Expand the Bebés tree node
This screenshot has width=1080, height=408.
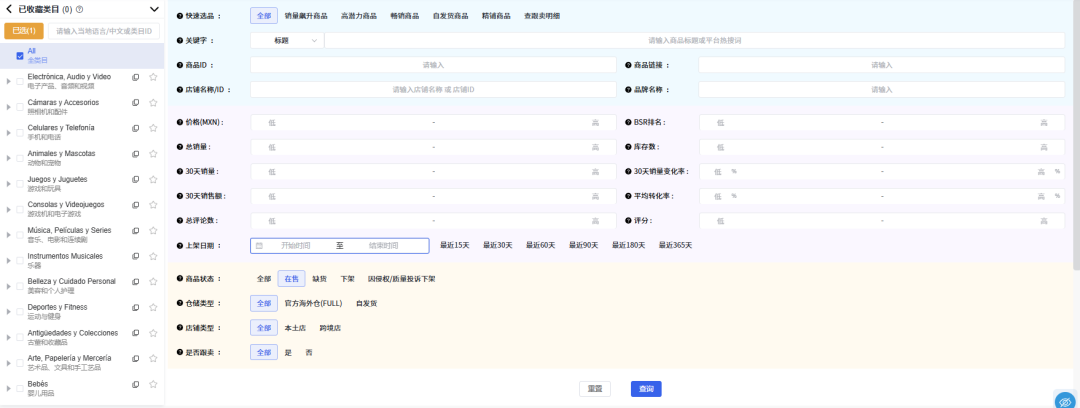pos(8,388)
